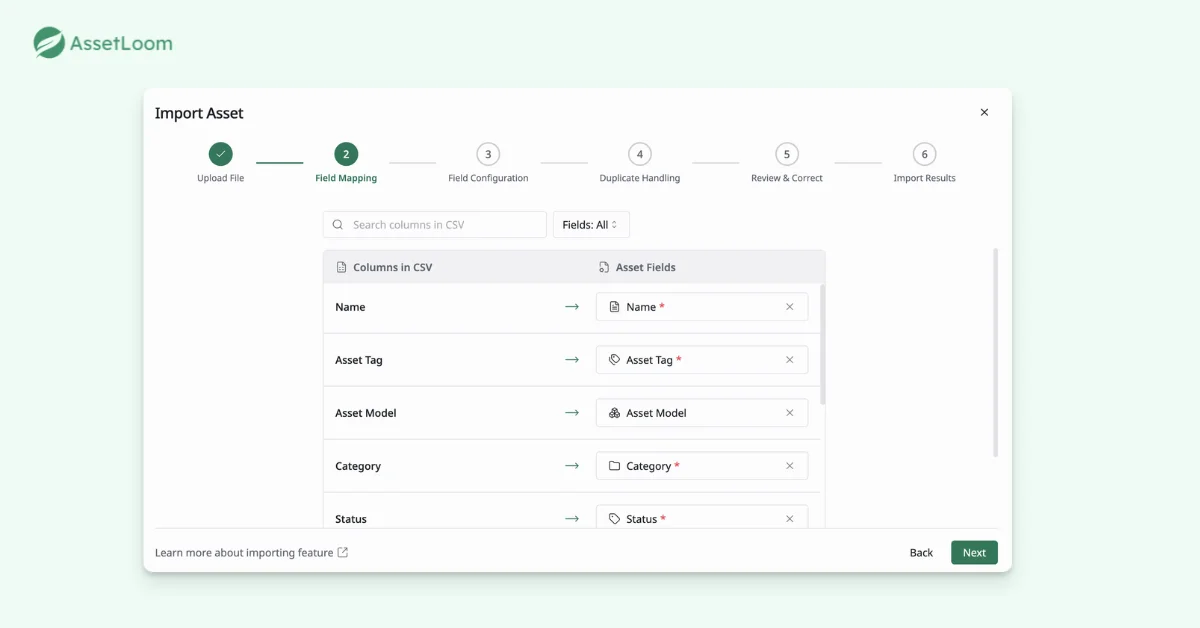1200x628 pixels.
Task: Jump to step 5 Review & Correct
Action: tap(787, 154)
